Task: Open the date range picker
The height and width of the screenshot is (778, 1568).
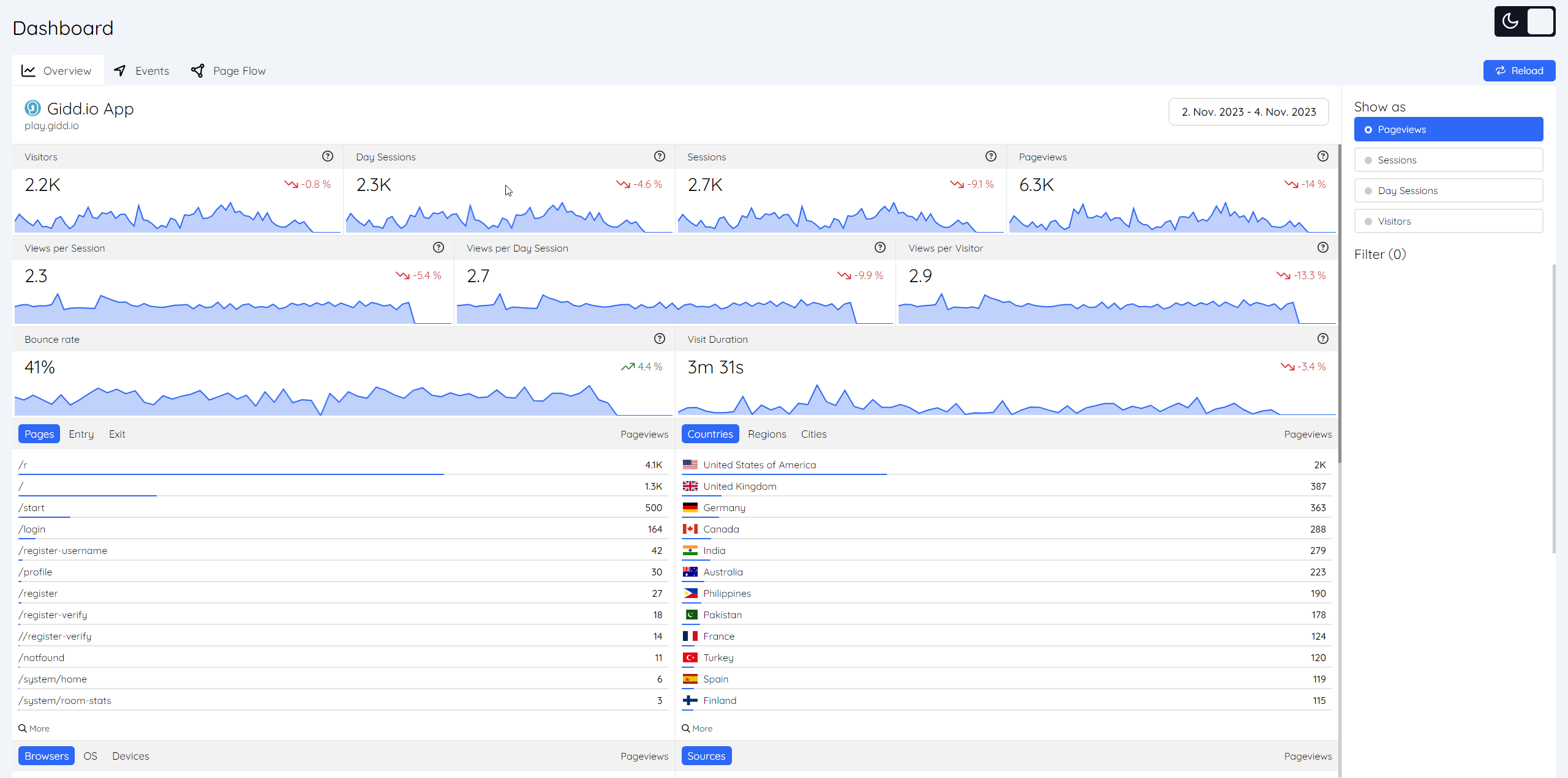Action: (x=1248, y=111)
